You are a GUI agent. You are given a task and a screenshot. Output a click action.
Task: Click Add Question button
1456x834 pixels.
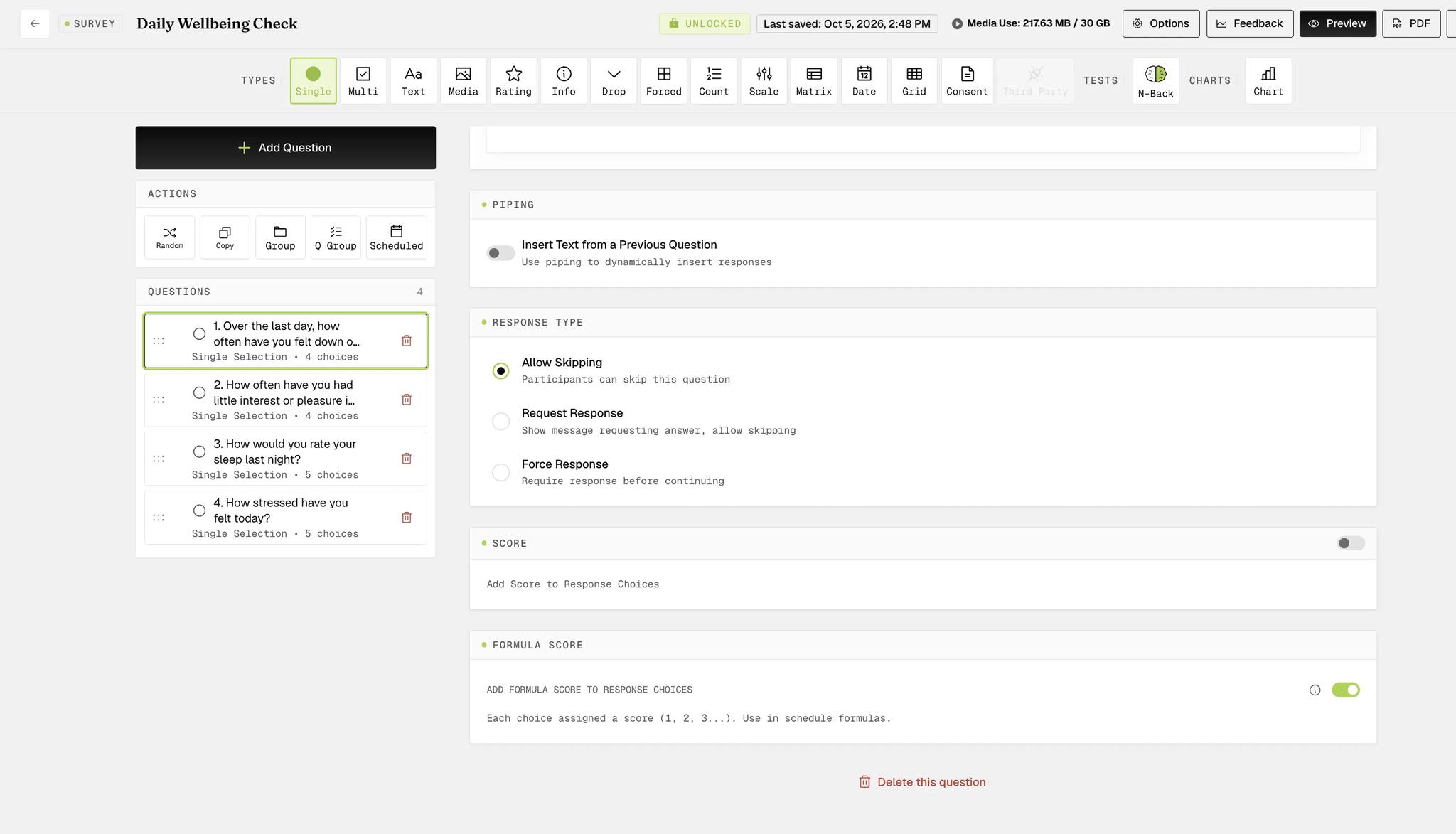[x=286, y=148]
